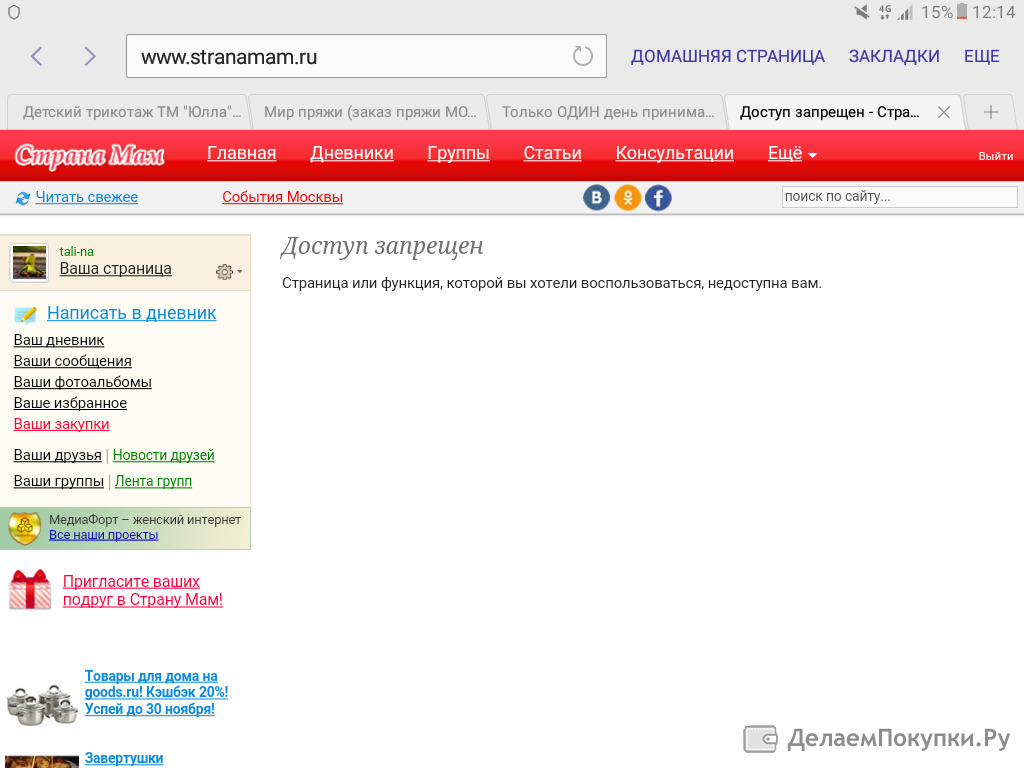Open the Facebook social icon
This screenshot has height=768, width=1024.
(658, 197)
